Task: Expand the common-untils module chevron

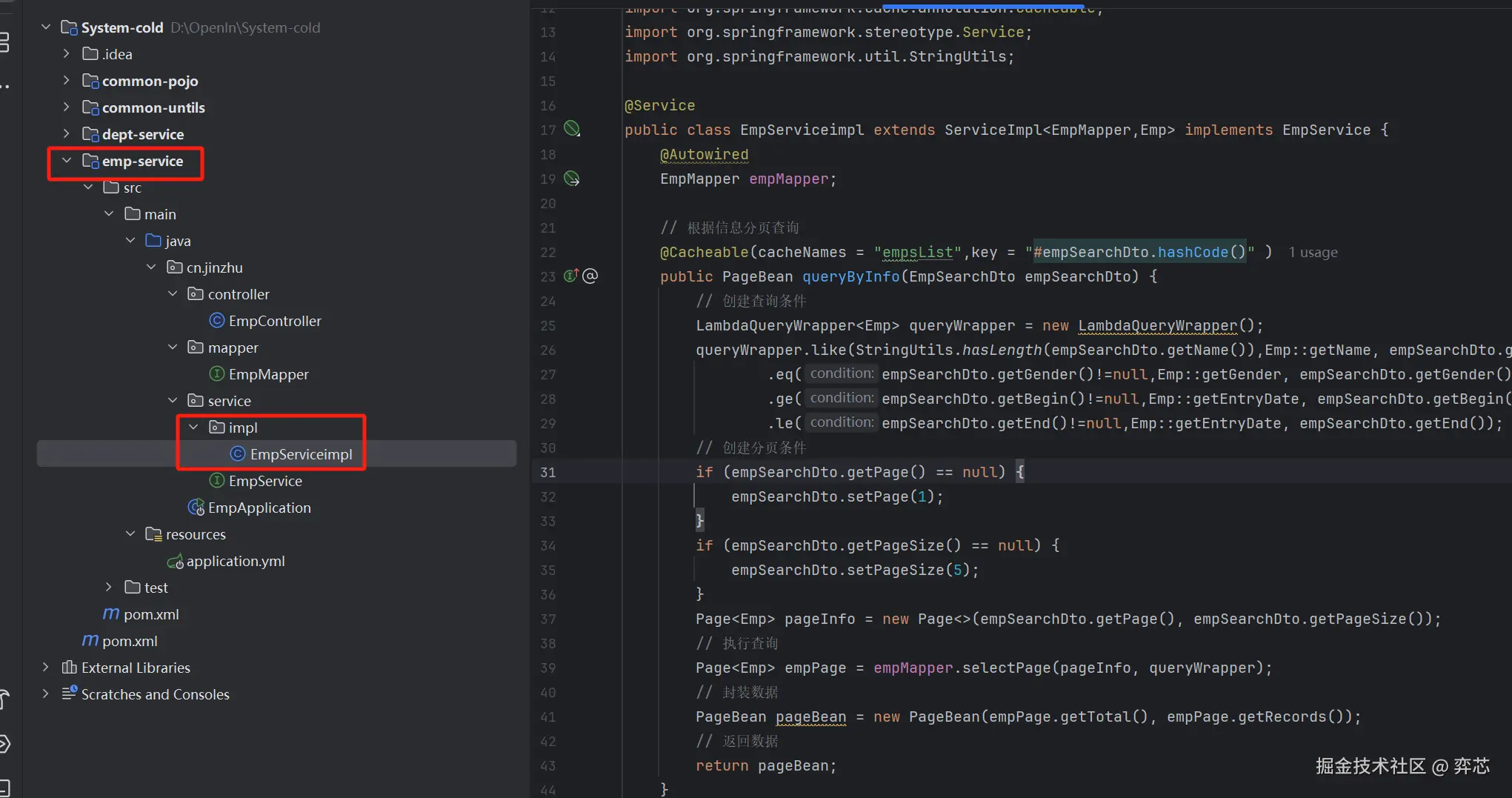Action: pyautogui.click(x=67, y=107)
